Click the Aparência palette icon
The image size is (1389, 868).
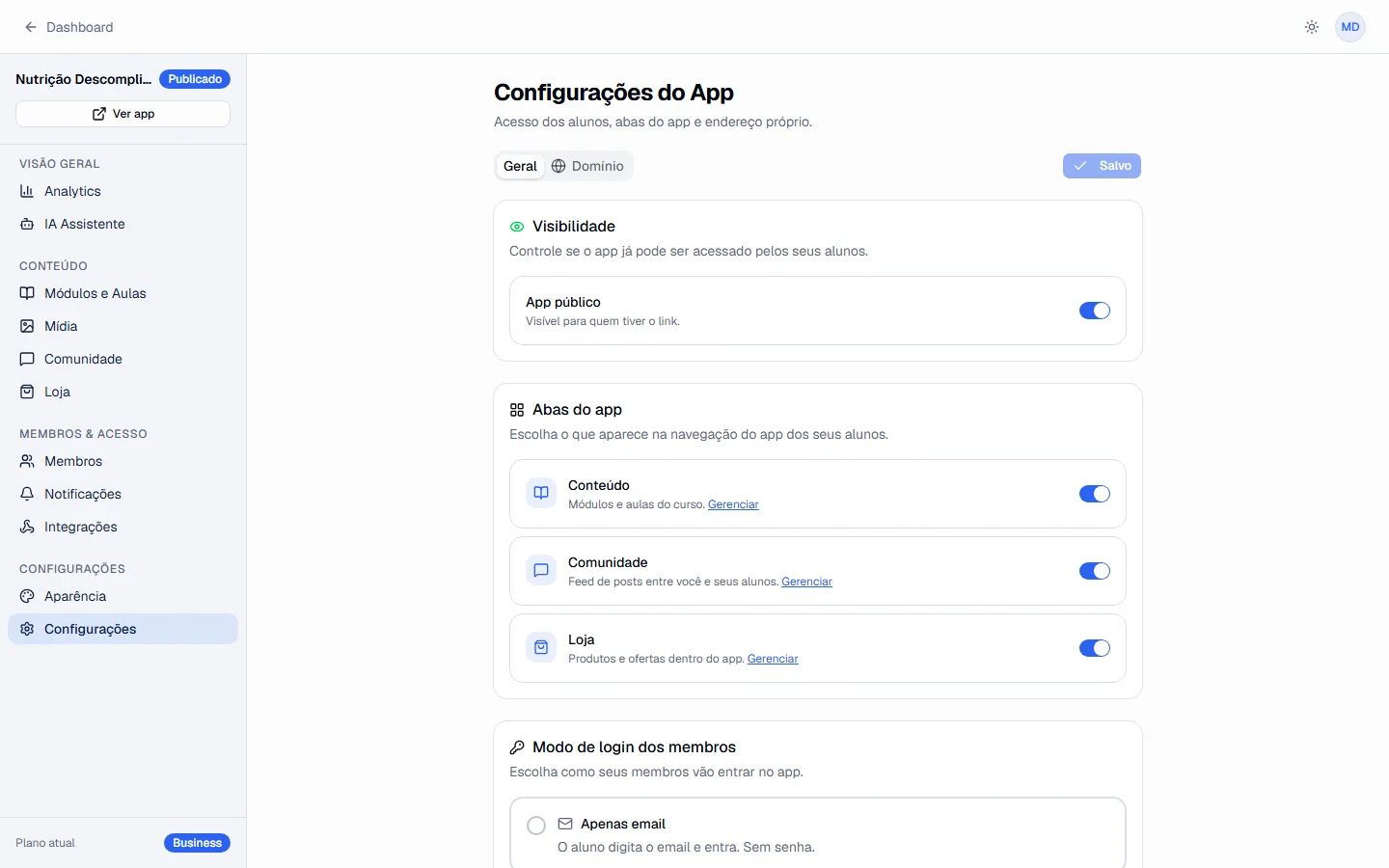click(x=27, y=596)
